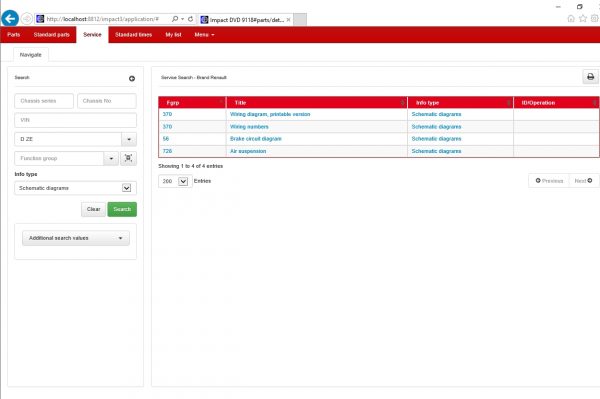600x399 pixels.
Task: Expand the Function group dropdown arrow
Action: [111, 158]
